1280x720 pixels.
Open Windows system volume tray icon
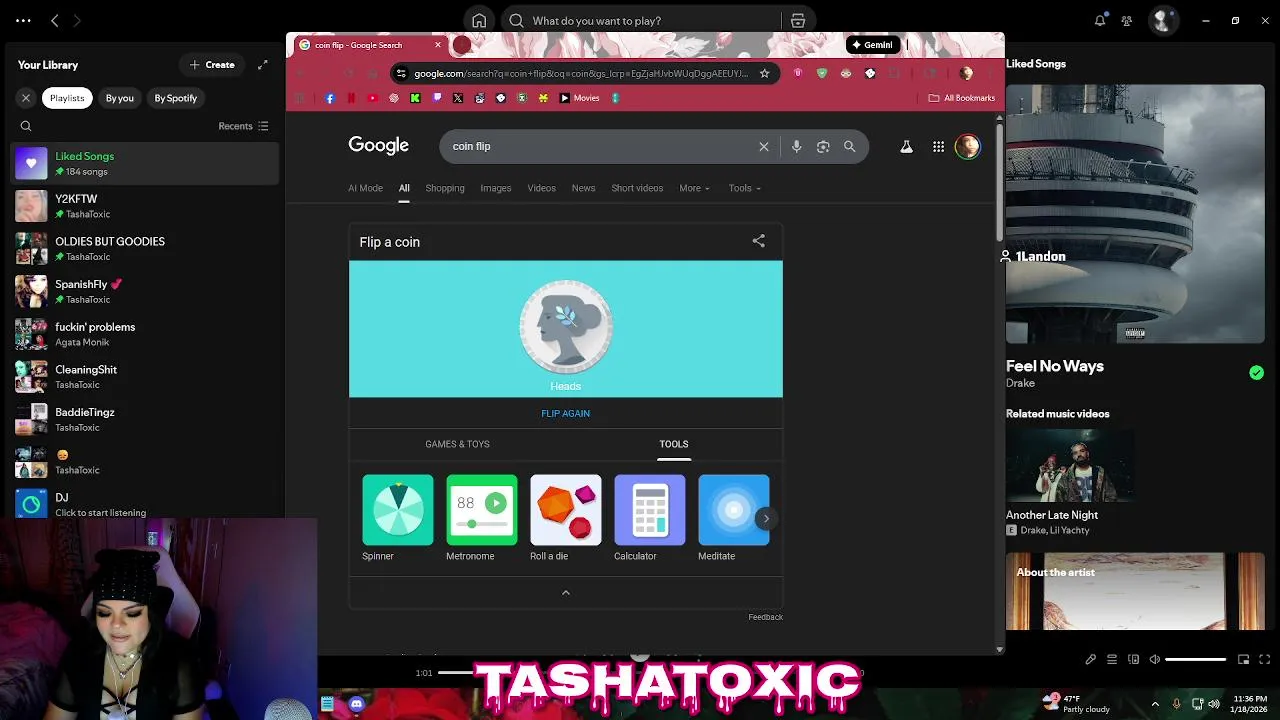(x=1215, y=704)
